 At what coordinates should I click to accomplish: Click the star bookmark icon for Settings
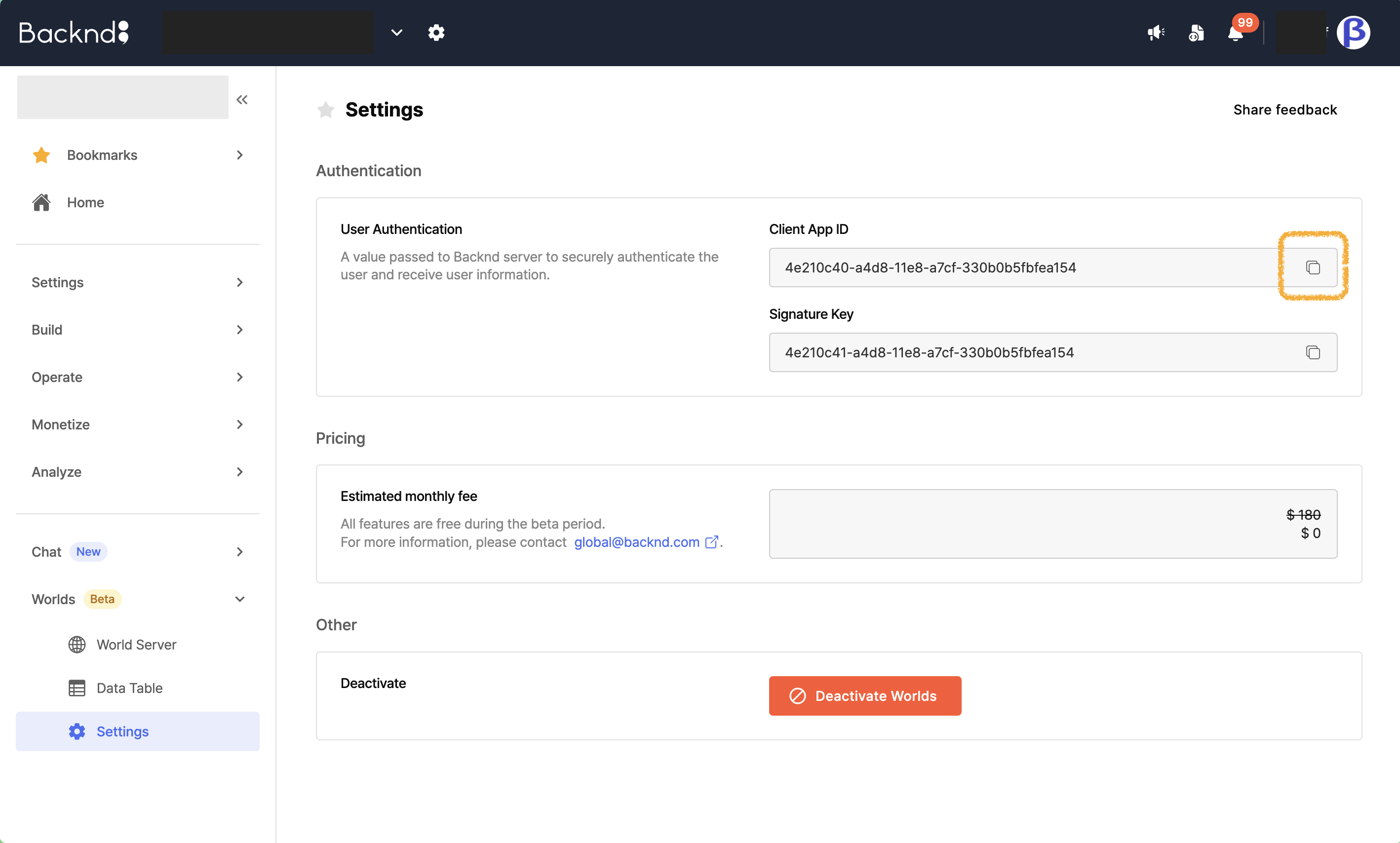[x=326, y=109]
